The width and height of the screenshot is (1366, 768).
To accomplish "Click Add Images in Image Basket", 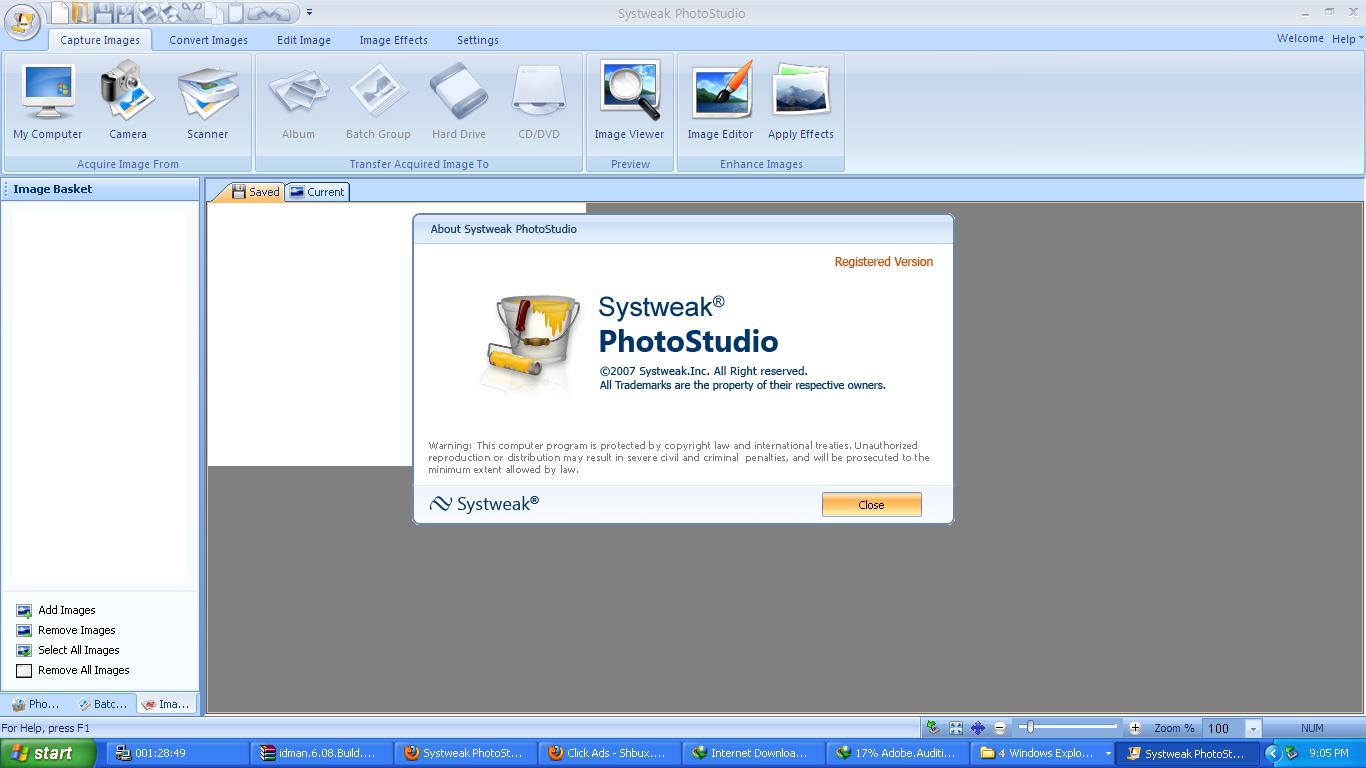I will [56, 610].
